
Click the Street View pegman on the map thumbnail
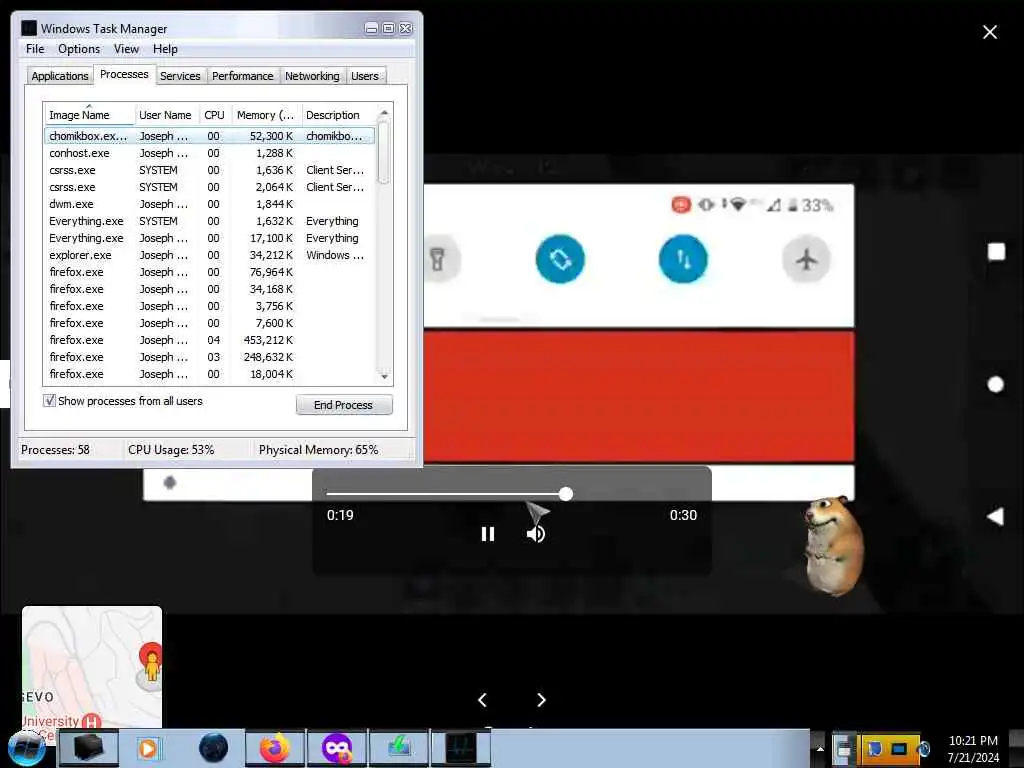click(x=152, y=666)
